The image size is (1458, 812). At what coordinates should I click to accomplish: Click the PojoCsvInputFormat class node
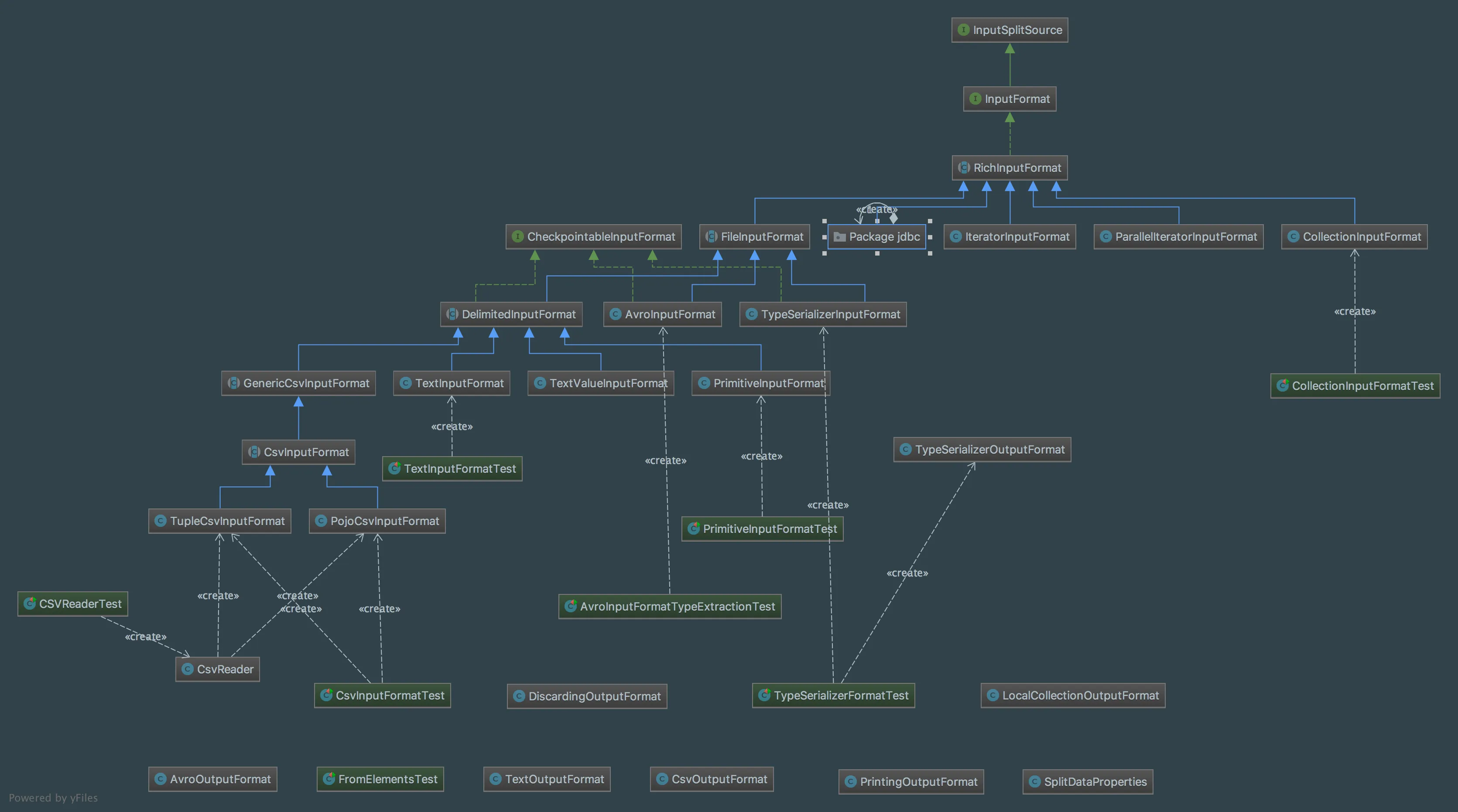click(377, 521)
